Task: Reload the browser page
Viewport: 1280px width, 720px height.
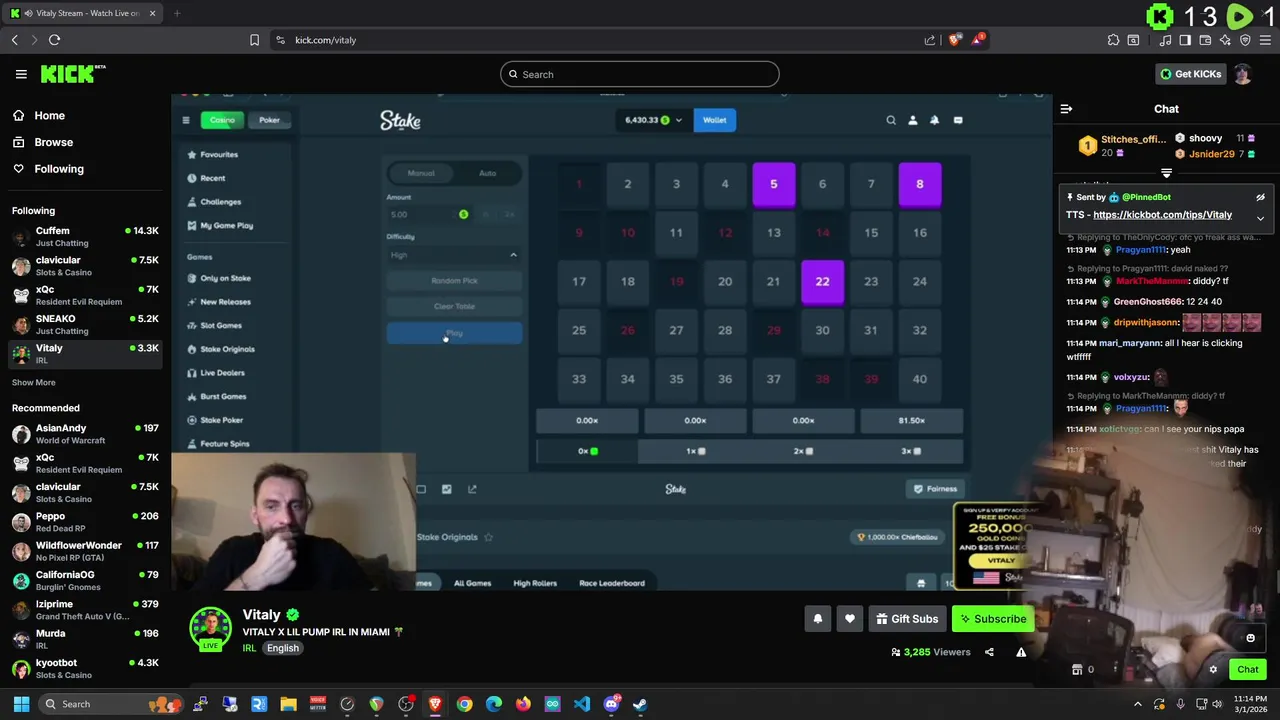Action: (x=54, y=40)
